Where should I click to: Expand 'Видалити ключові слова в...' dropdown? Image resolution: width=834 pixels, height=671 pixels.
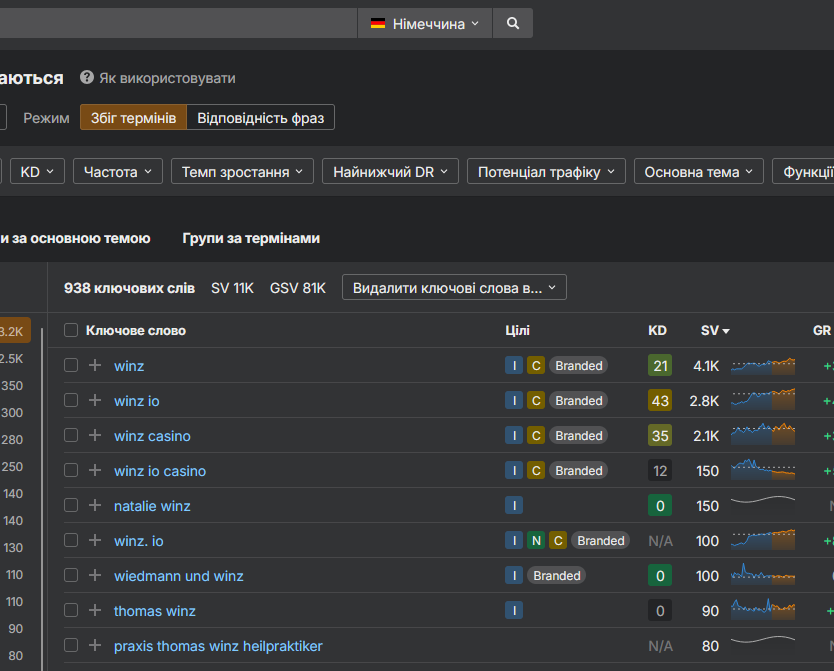point(454,288)
